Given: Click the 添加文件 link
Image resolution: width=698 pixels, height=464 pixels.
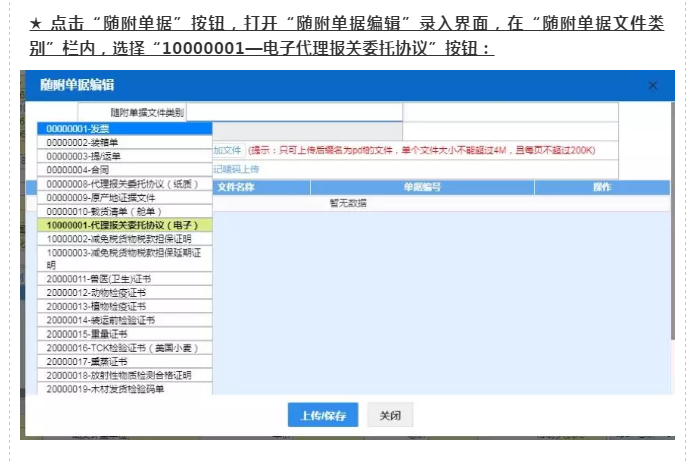Looking at the screenshot, I should pyautogui.click(x=228, y=150).
